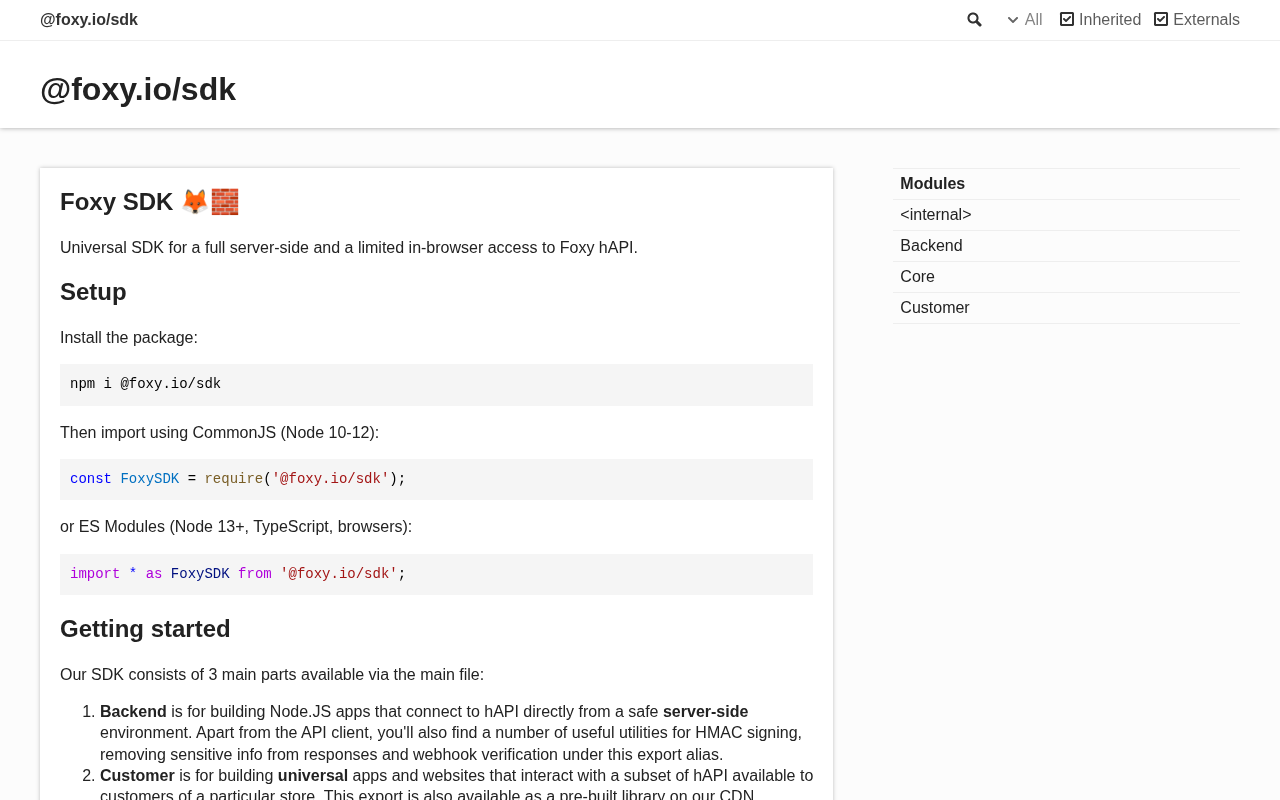This screenshot has height=800, width=1280.
Task: Click the Getting started section heading
Action: (x=145, y=629)
